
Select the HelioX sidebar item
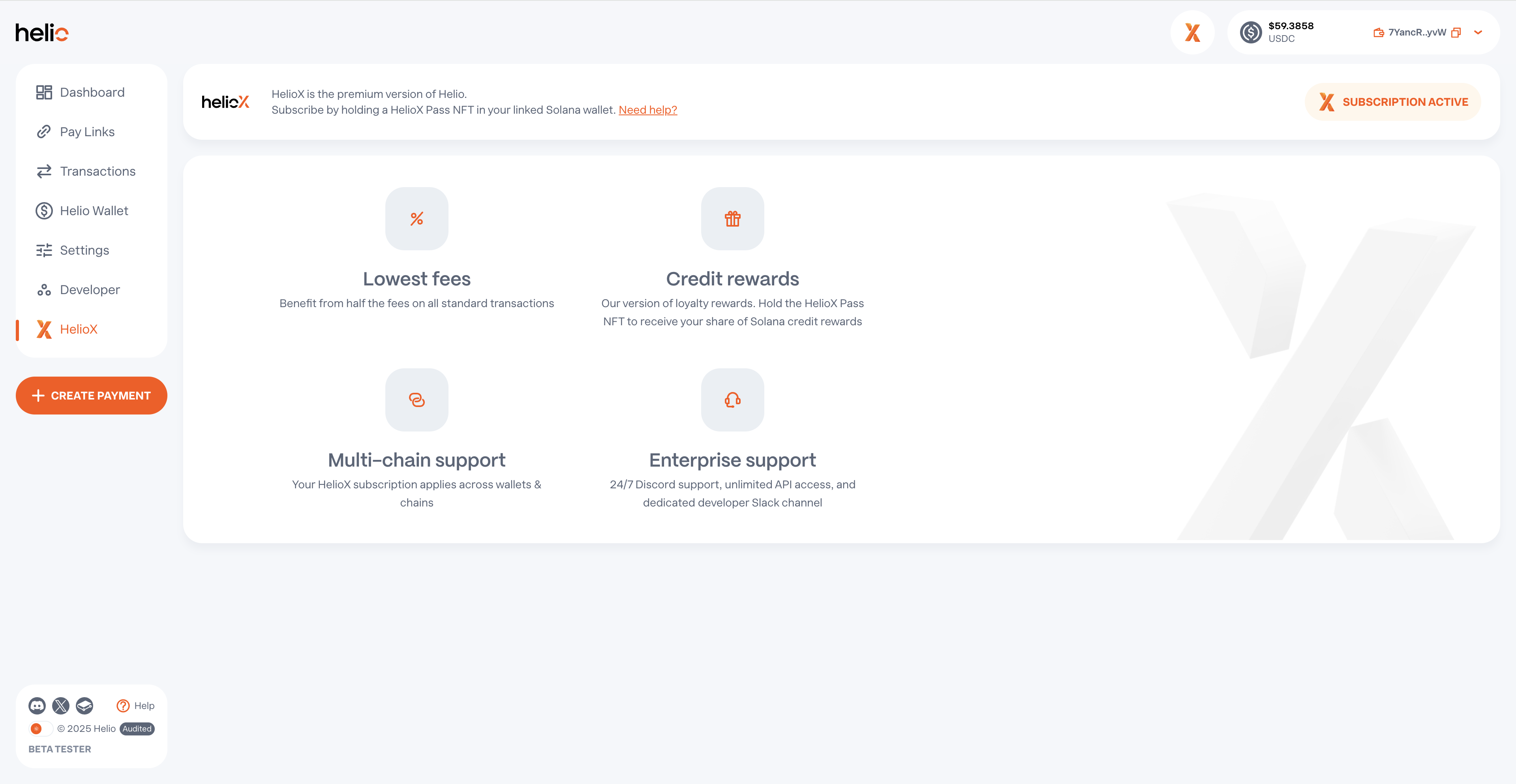[x=92, y=329]
